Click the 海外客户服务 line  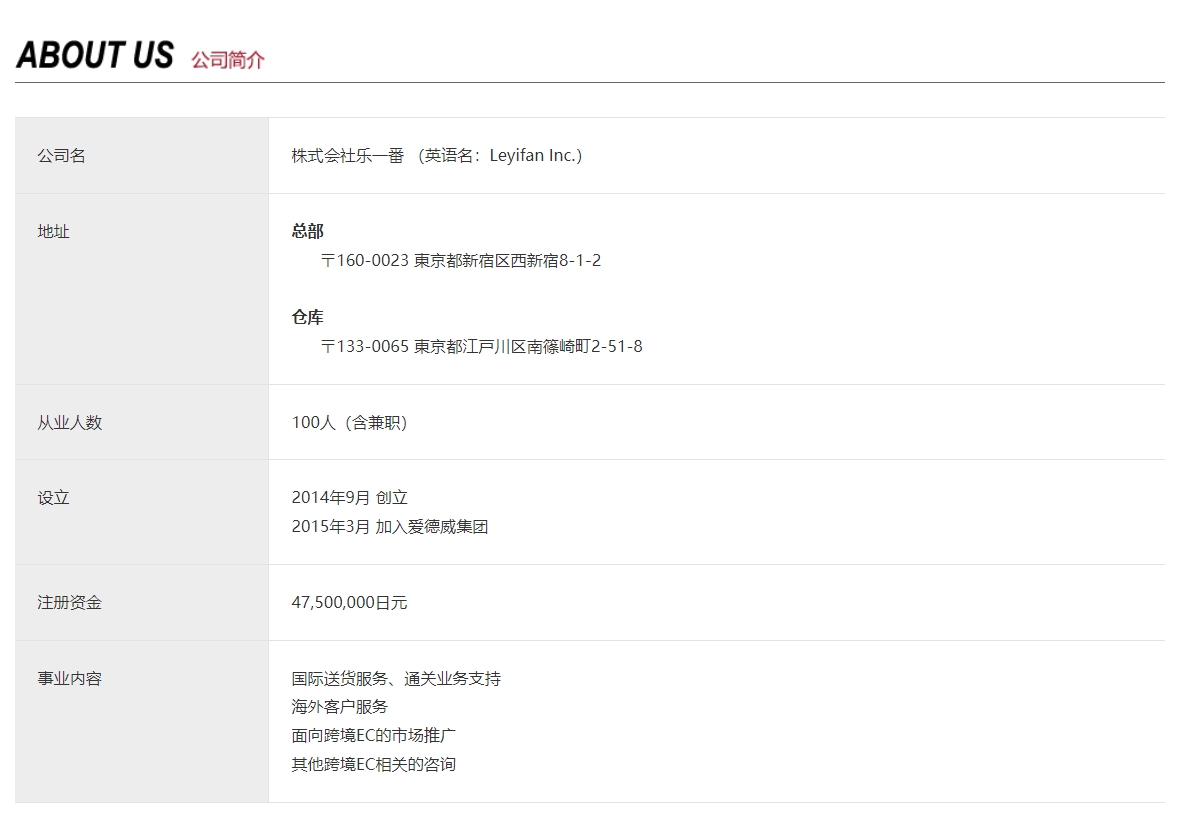coord(340,707)
